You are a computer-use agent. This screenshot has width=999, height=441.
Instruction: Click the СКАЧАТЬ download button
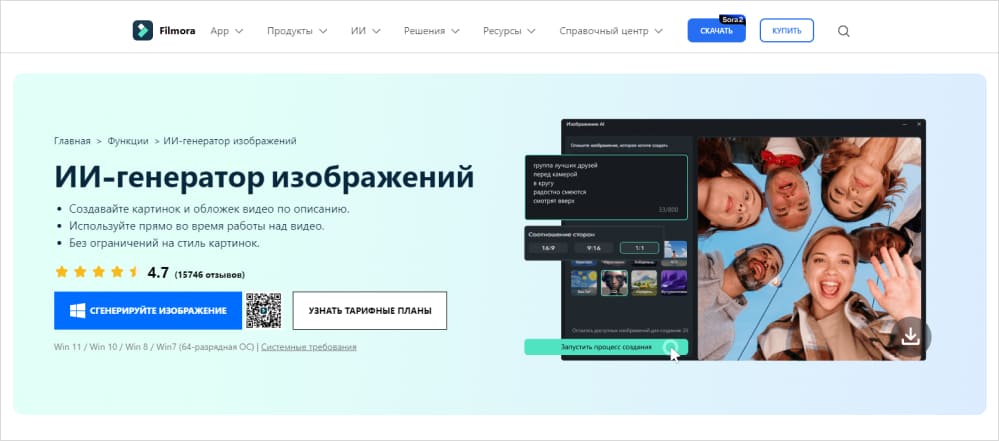pos(716,31)
